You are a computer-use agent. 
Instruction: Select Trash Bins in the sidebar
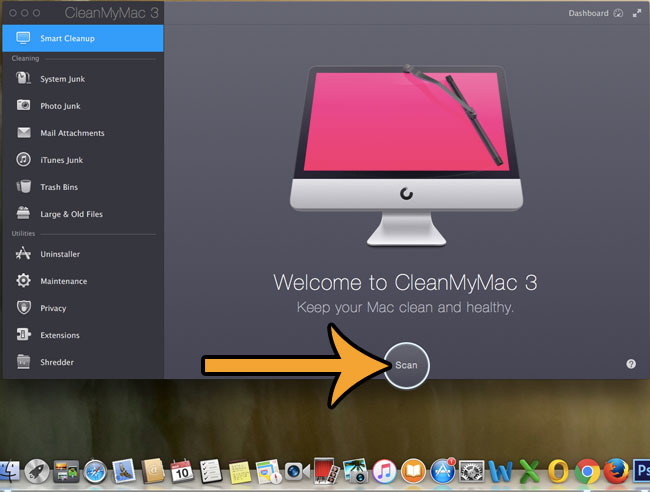coord(83,187)
